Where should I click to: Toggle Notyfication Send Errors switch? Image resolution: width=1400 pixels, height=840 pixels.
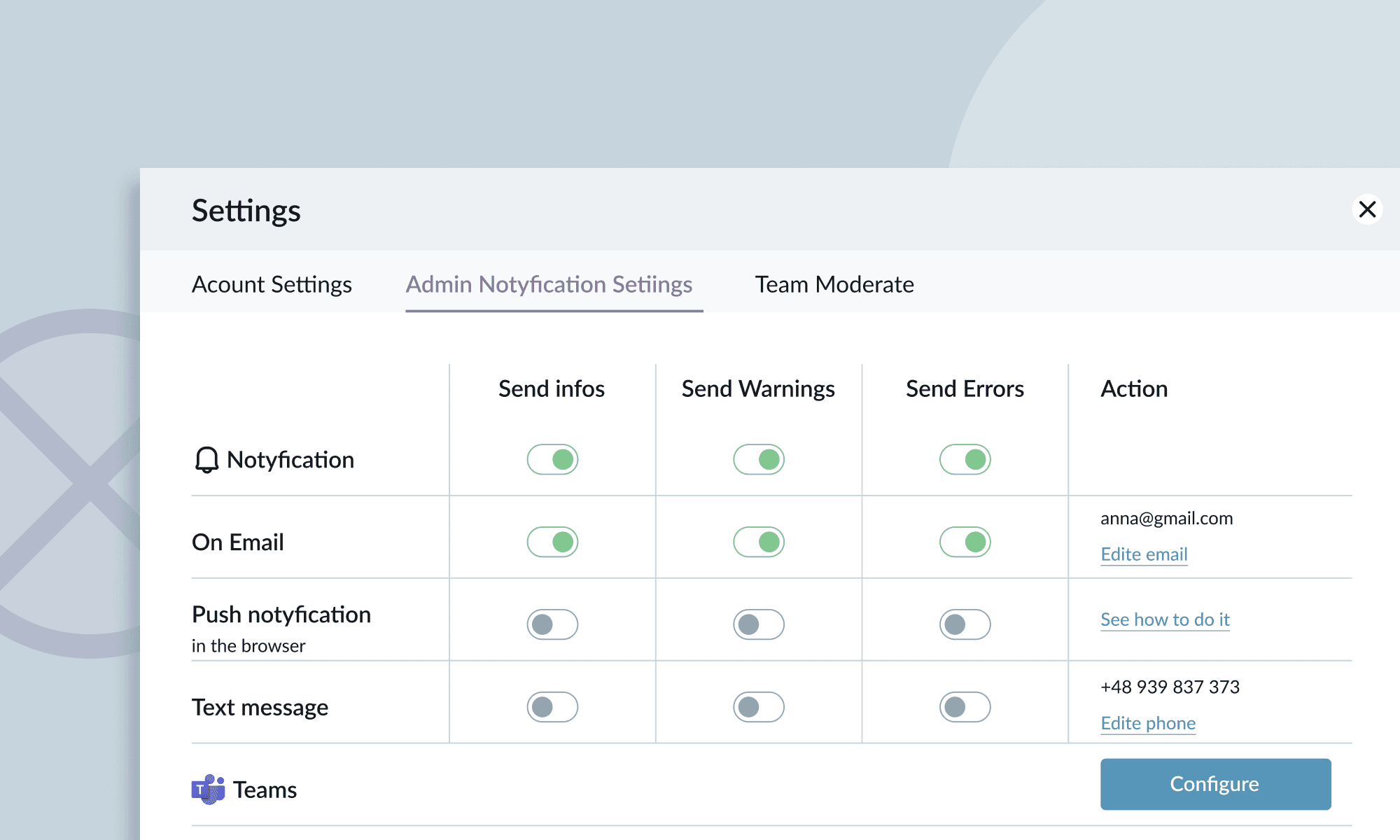(x=965, y=459)
